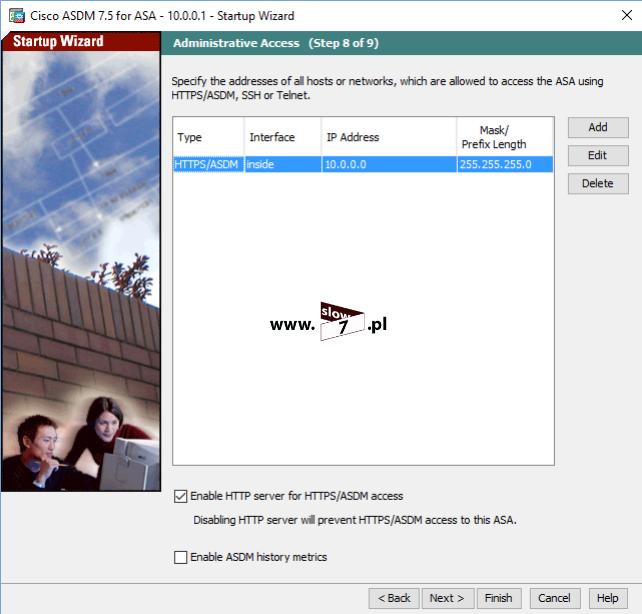Viewport: 642px width, 614px height.
Task: Add a new administrative access entry
Action: (598, 127)
